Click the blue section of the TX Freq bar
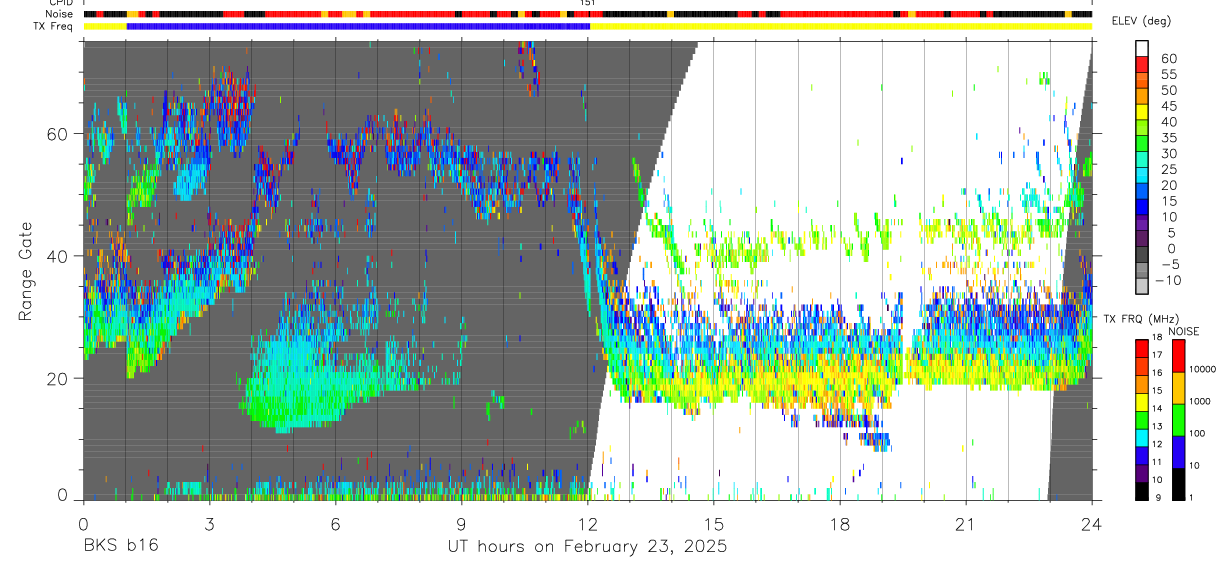Image resolution: width=1228 pixels, height=567 pixels. pyautogui.click(x=358, y=26)
